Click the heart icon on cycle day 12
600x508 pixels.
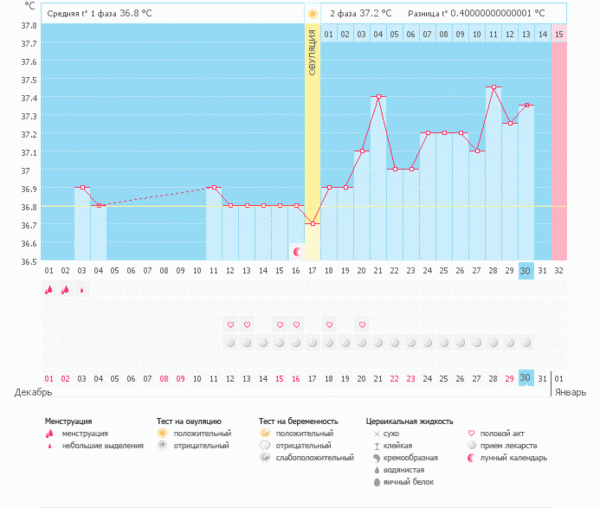pyautogui.click(x=230, y=325)
